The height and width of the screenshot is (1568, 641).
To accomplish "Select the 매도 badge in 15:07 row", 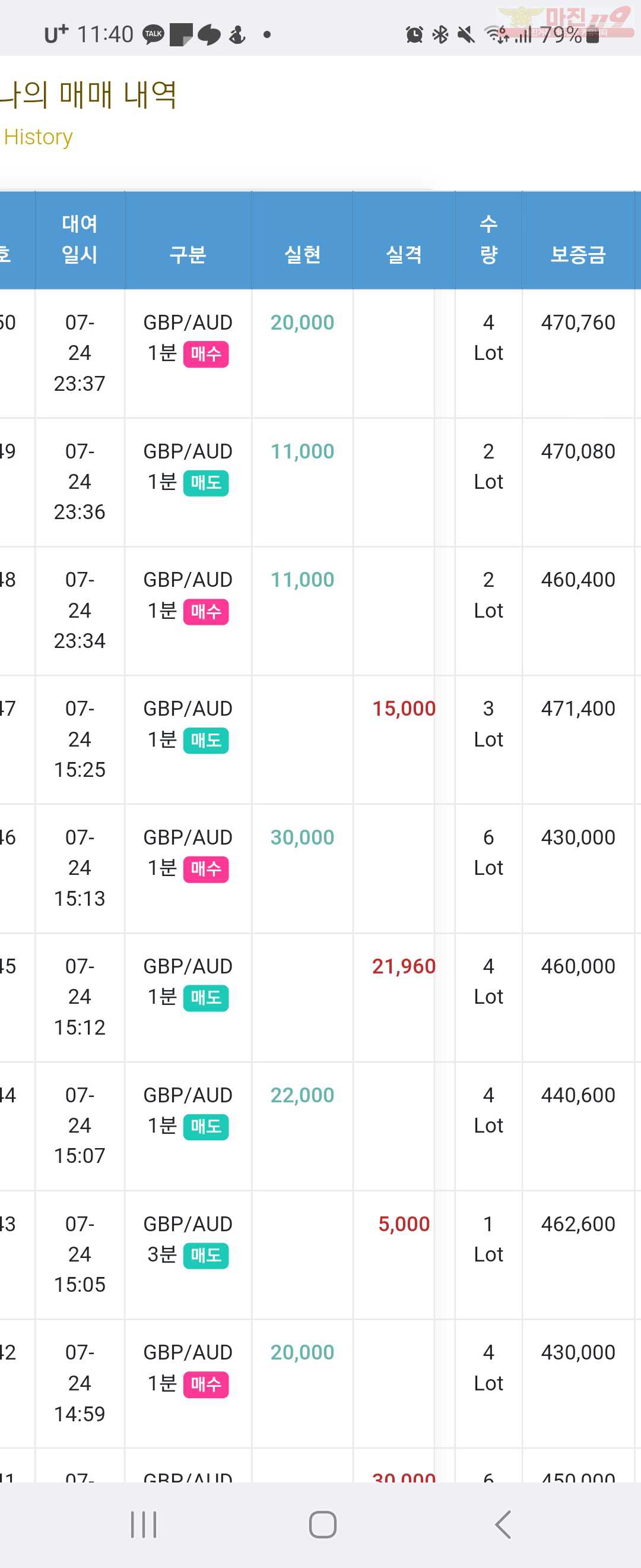I will (x=206, y=1127).
